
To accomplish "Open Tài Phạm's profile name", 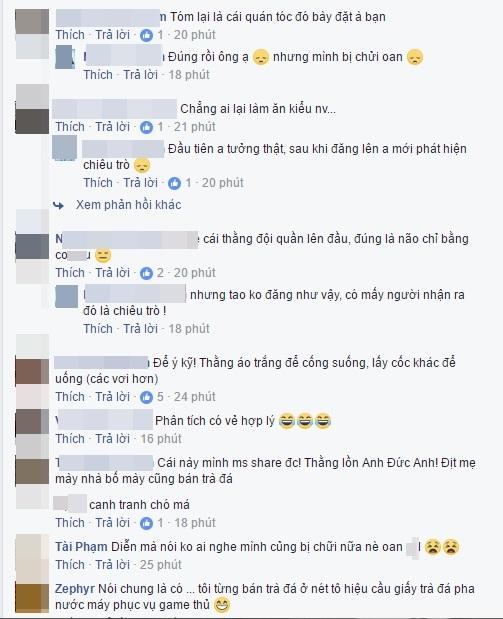I will coord(81,547).
